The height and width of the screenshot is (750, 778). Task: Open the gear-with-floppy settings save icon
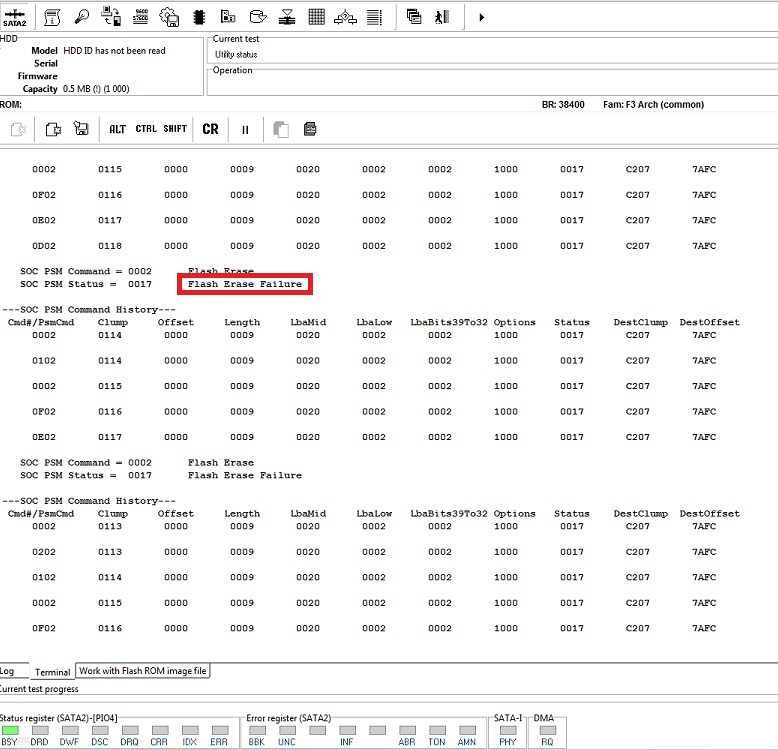click(x=169, y=17)
